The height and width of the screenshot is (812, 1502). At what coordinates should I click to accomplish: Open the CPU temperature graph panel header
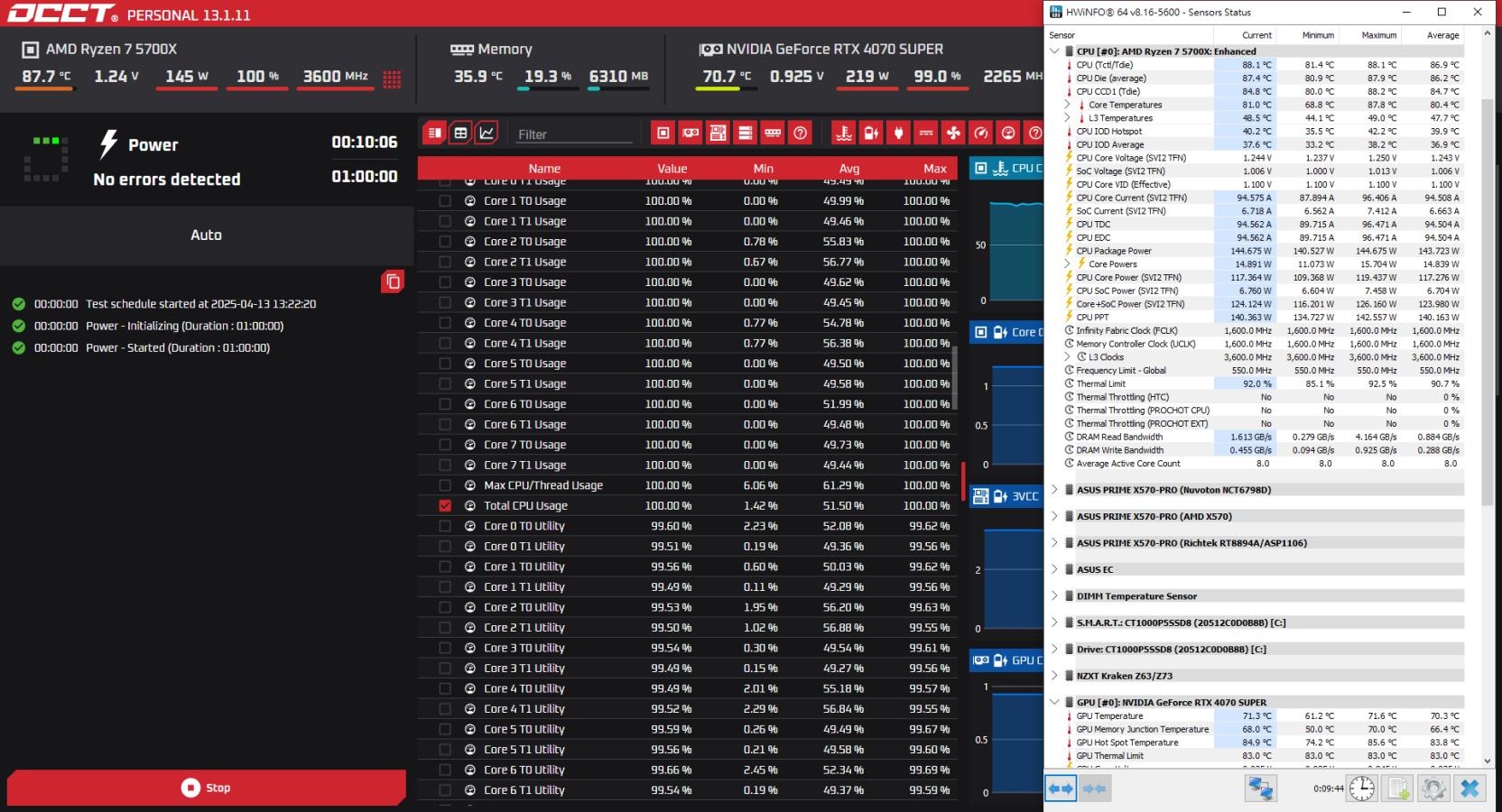point(1006,168)
